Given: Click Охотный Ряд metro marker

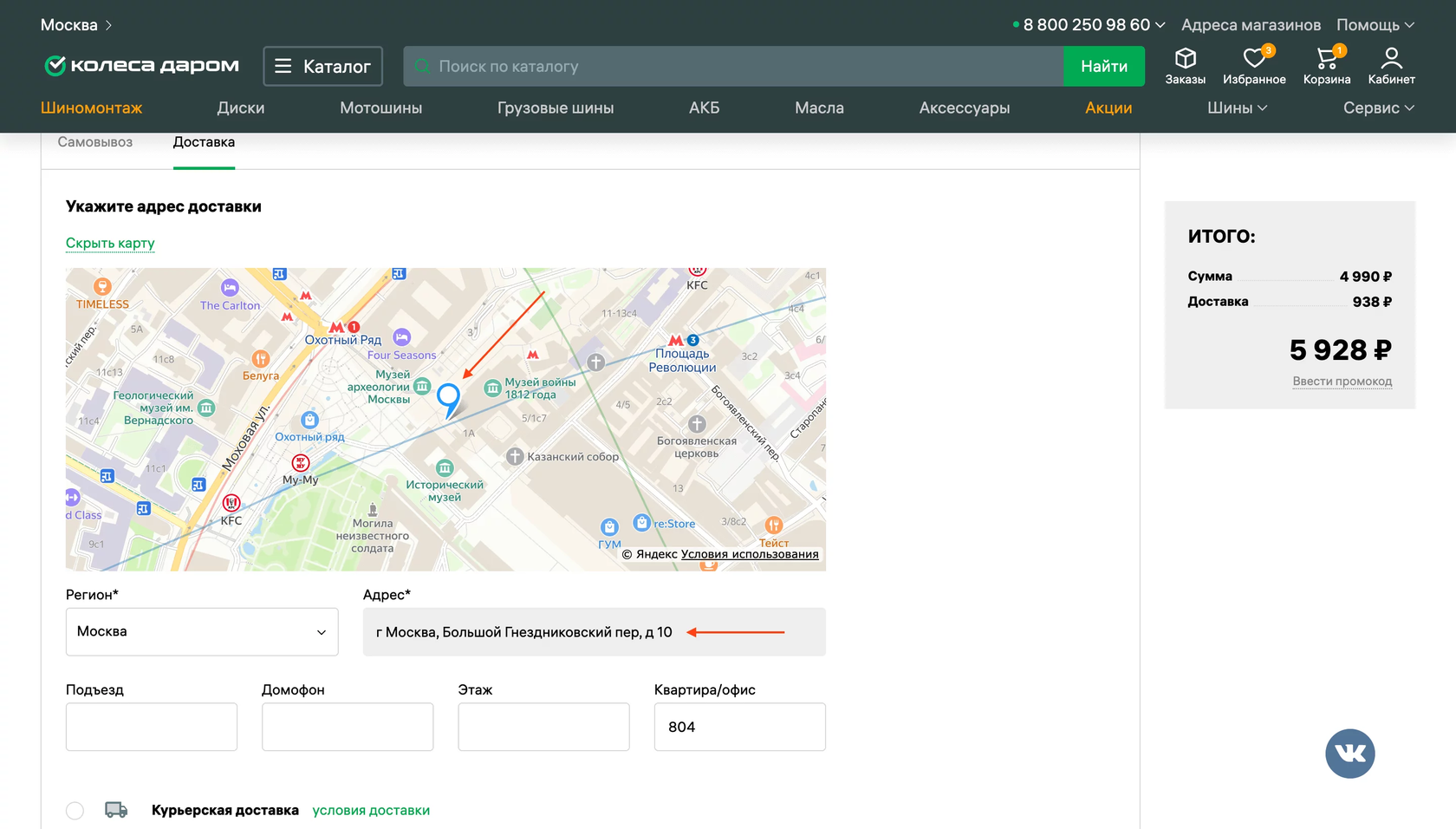Looking at the screenshot, I should pyautogui.click(x=336, y=327).
